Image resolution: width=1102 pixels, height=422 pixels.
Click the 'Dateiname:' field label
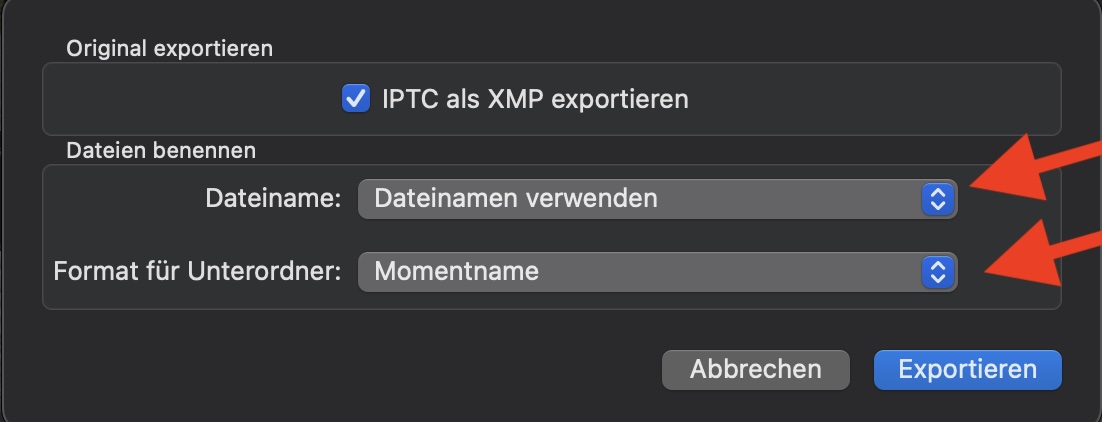point(273,199)
